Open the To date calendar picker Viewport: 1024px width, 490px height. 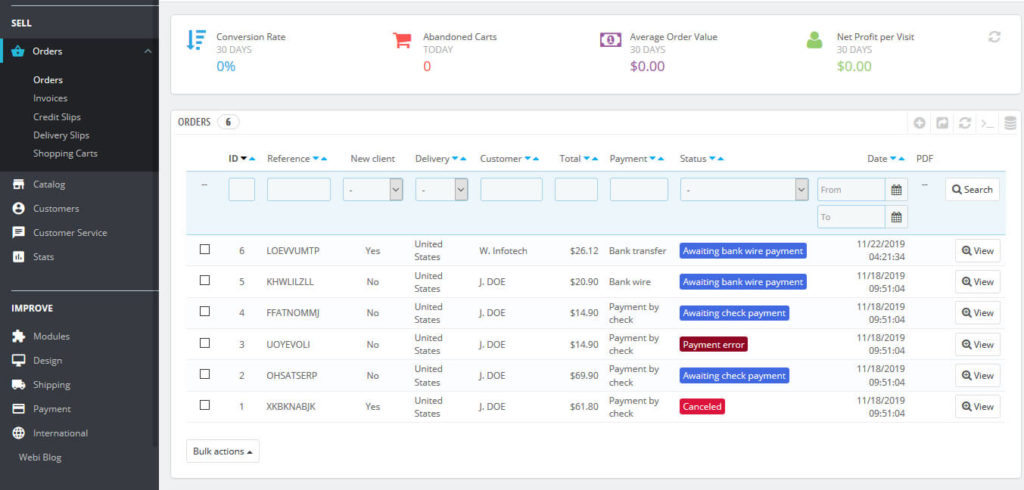click(897, 217)
